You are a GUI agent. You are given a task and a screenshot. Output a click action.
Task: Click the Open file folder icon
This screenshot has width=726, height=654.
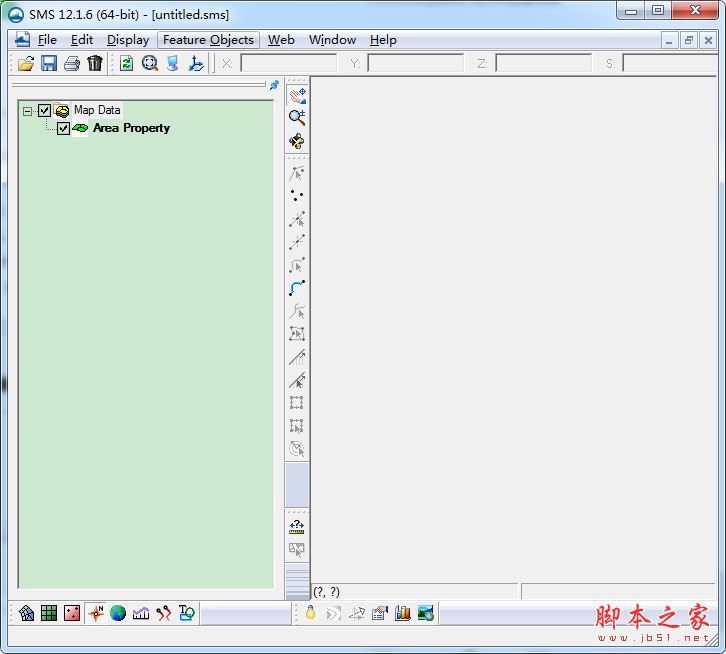(26, 63)
